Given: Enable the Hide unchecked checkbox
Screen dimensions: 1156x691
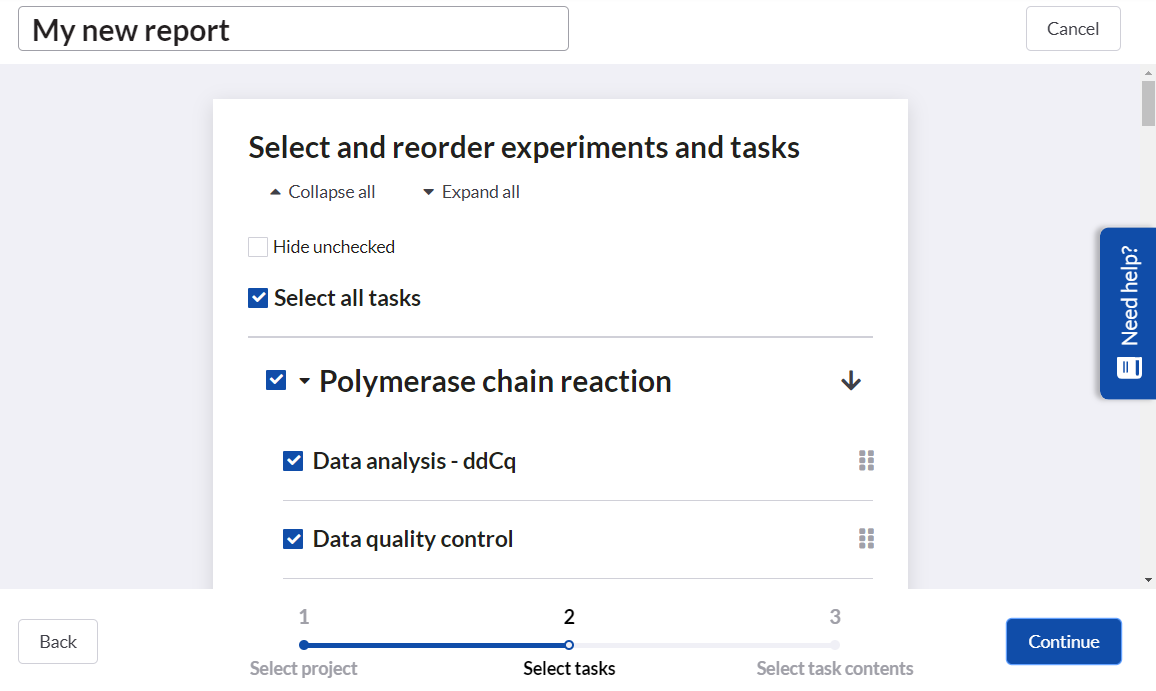Looking at the screenshot, I should (258, 247).
